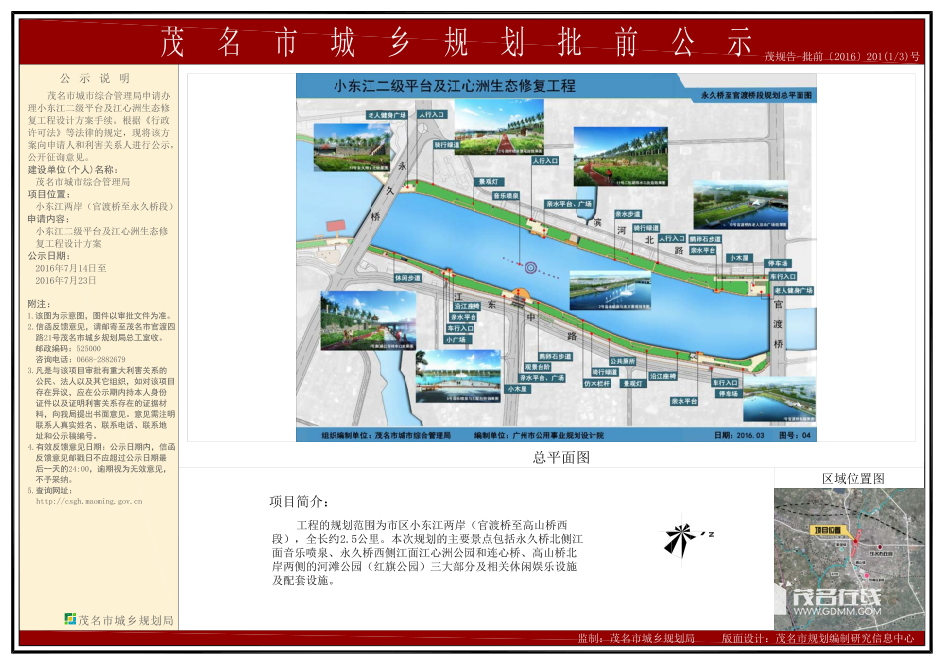941x661 pixels.
Task: Open the river fountain rendering inside the blue river
Action: coord(610,290)
